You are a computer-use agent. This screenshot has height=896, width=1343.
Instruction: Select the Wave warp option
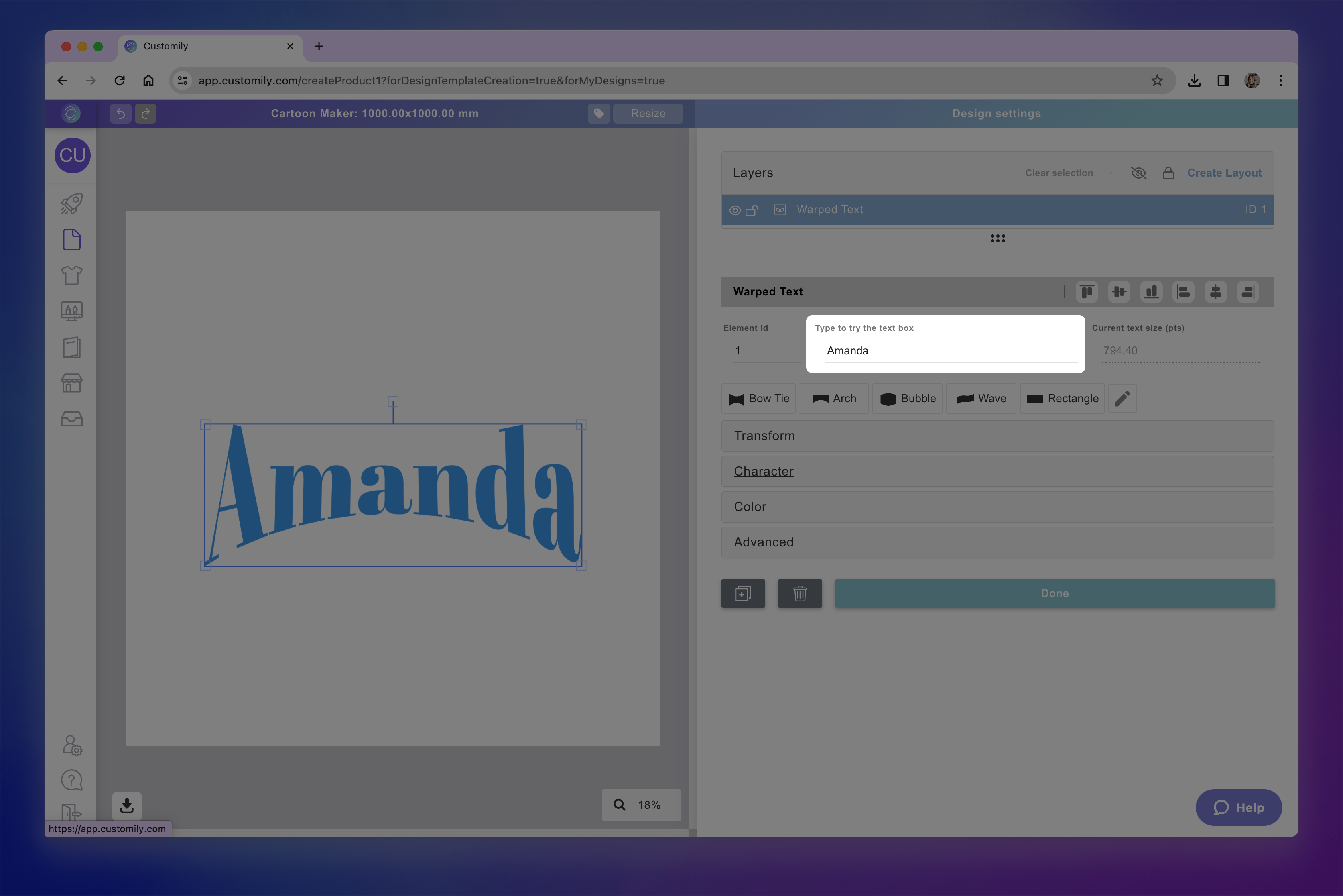click(981, 398)
